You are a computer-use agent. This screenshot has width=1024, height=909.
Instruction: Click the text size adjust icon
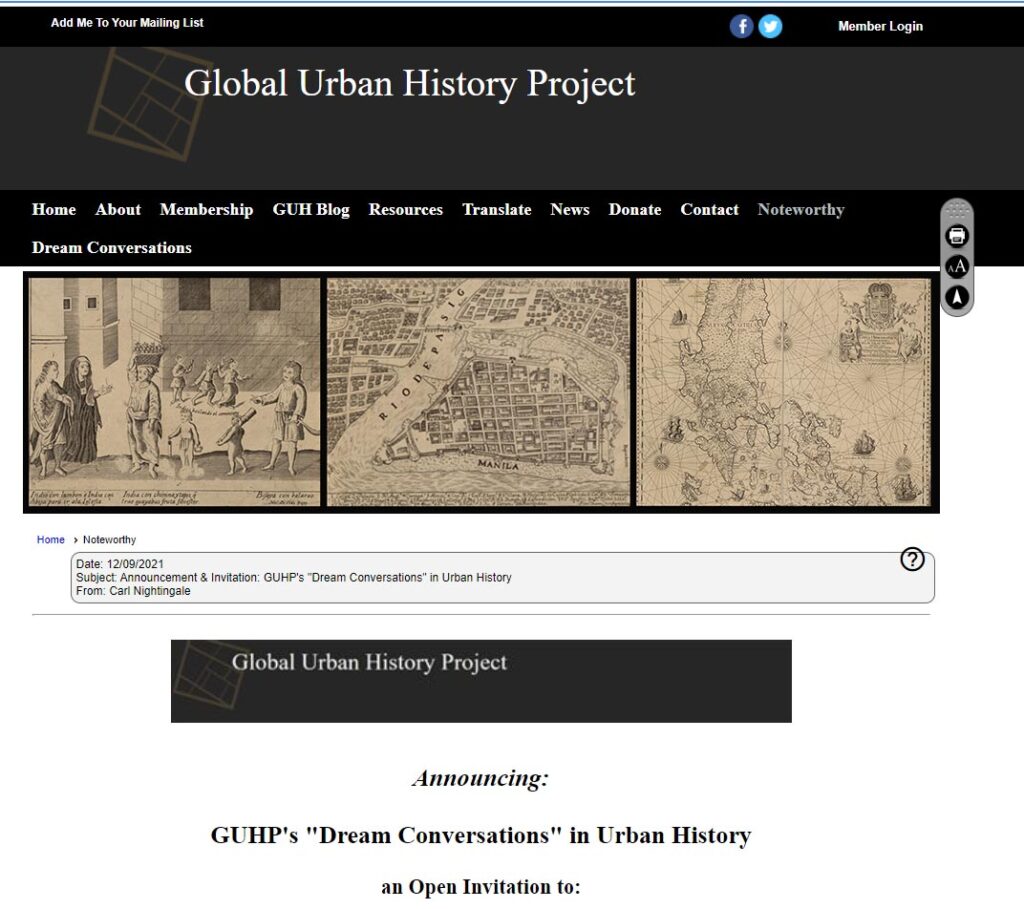(x=957, y=266)
